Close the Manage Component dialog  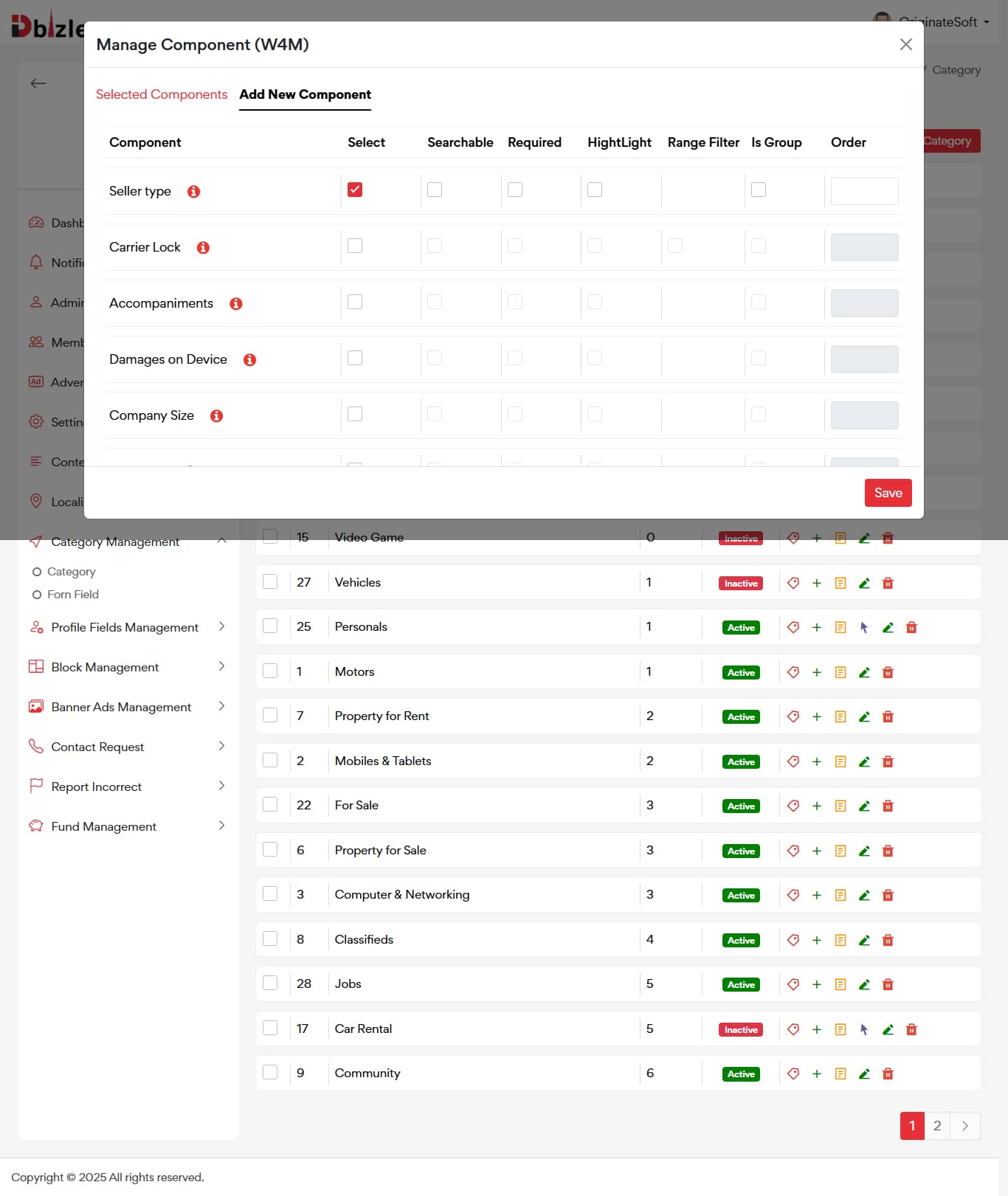[905, 44]
